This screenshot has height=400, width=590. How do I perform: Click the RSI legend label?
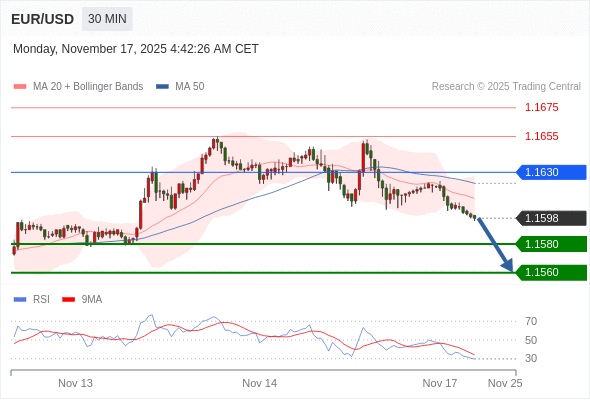point(41,300)
